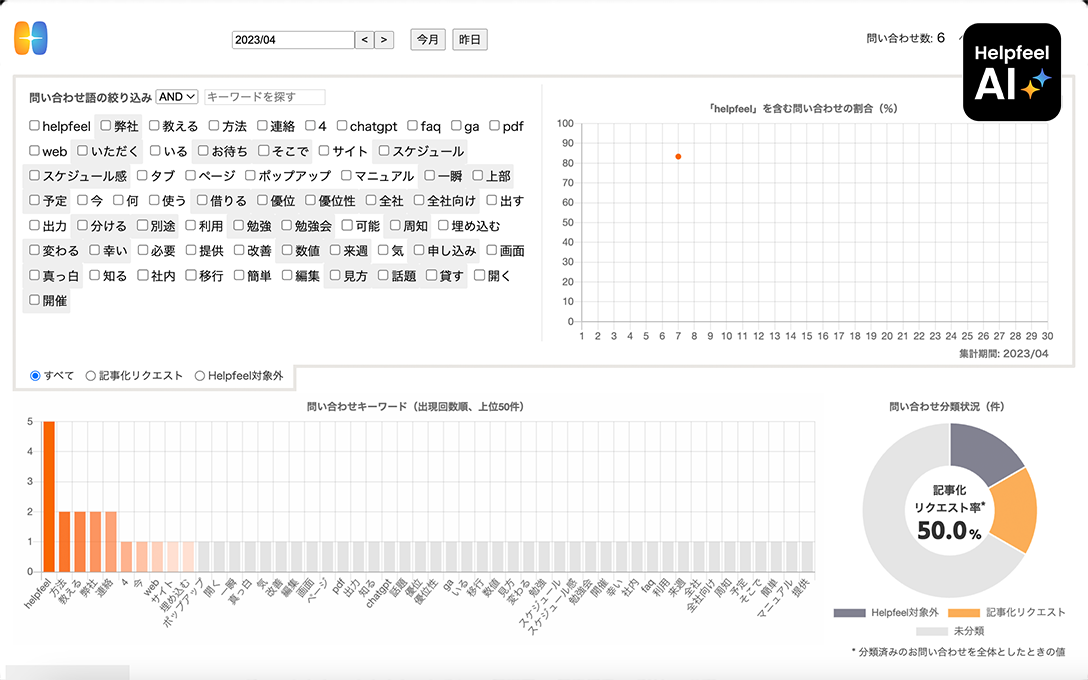Check the 勉強会 keyword checkbox
This screenshot has height=680, width=1088.
click(x=286, y=226)
